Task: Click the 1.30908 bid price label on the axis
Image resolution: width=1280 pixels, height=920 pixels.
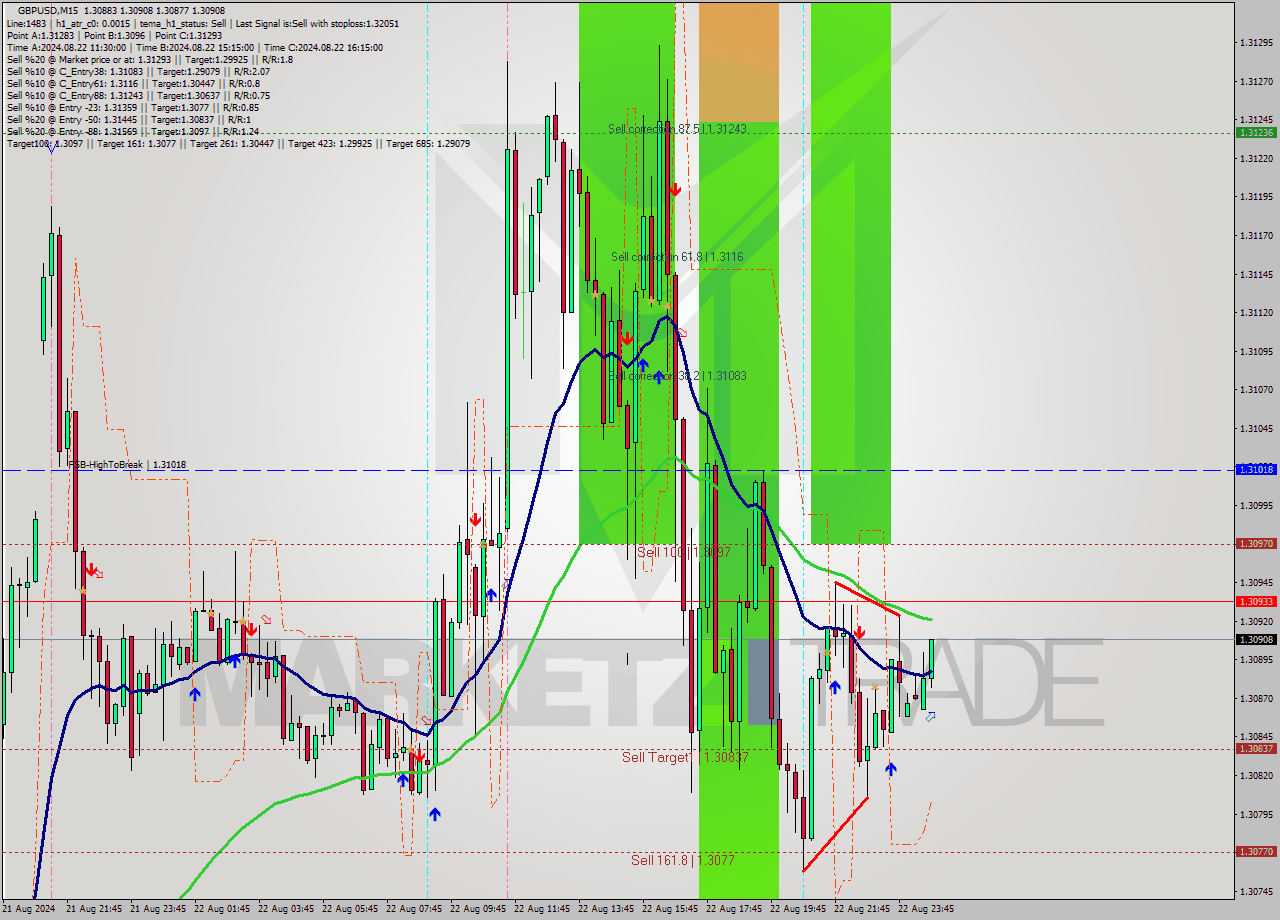Action: click(1258, 638)
